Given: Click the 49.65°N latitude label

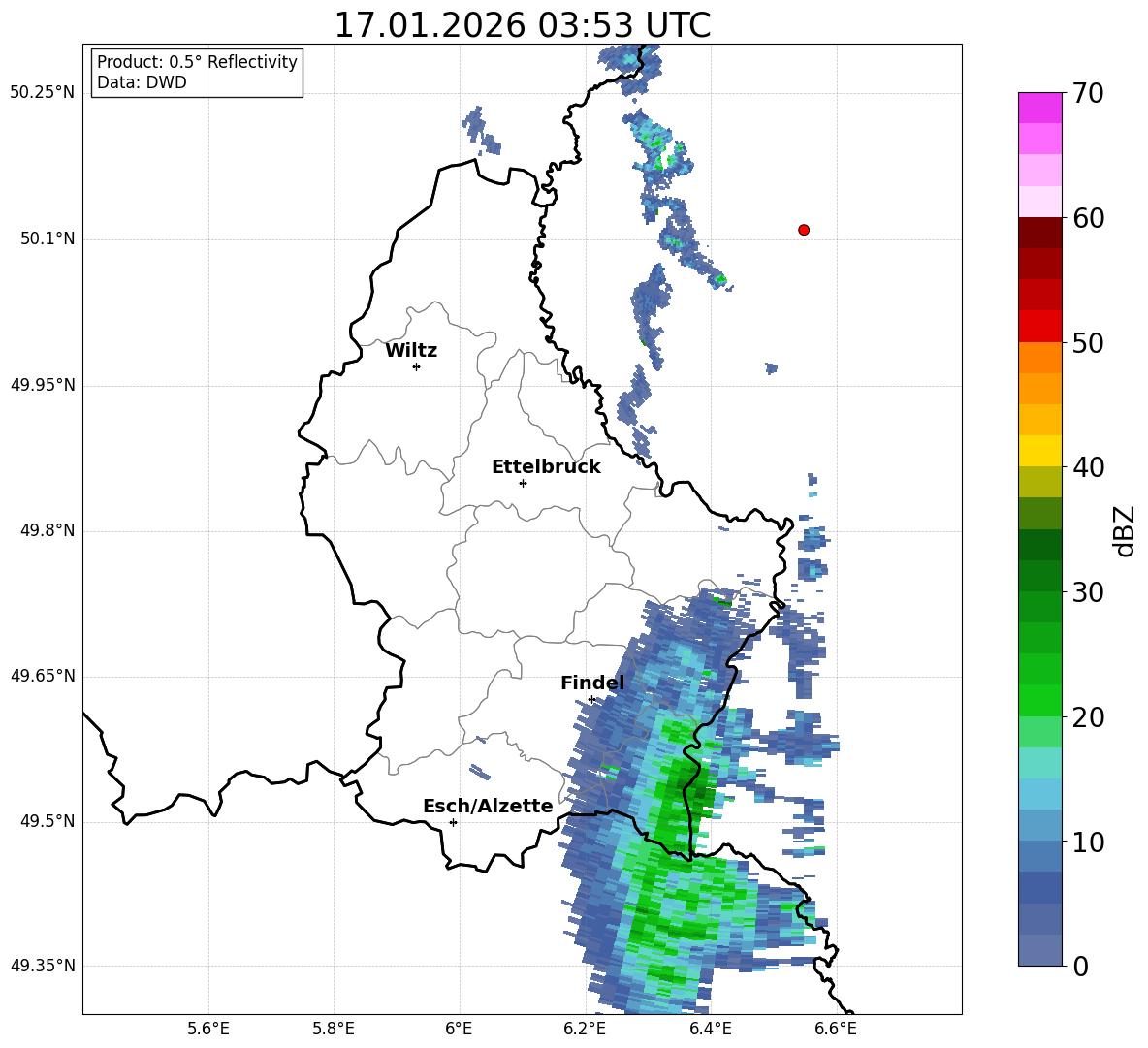Looking at the screenshot, I should coord(42,676).
